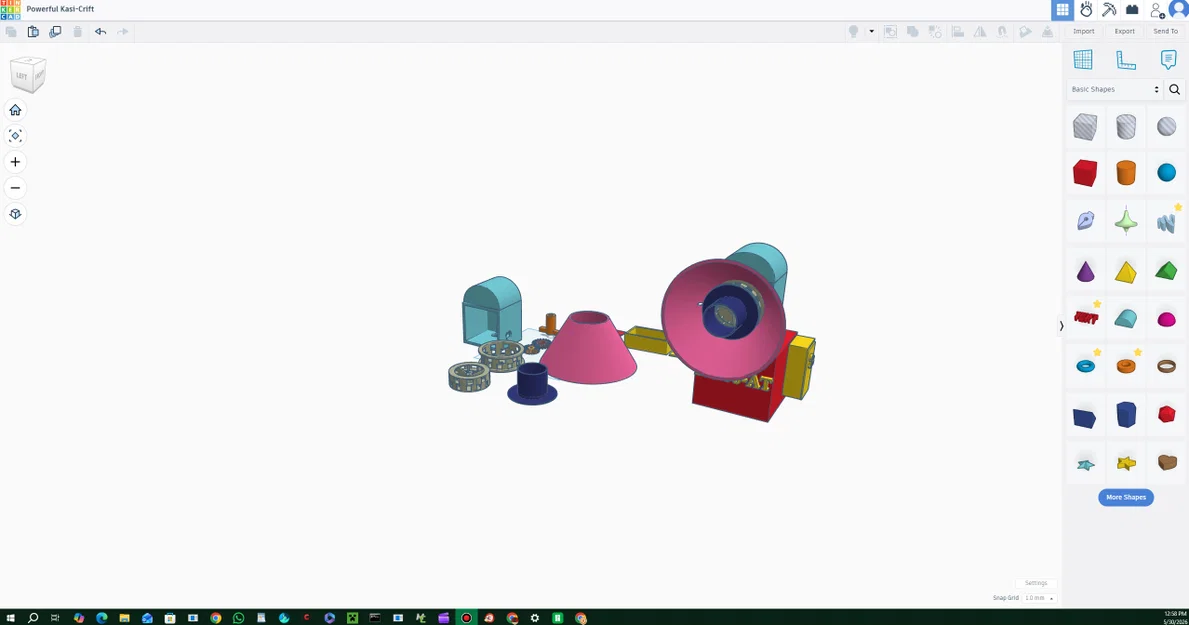This screenshot has height=625, width=1189.
Task: Click the Align tool icon
Action: [x=958, y=32]
